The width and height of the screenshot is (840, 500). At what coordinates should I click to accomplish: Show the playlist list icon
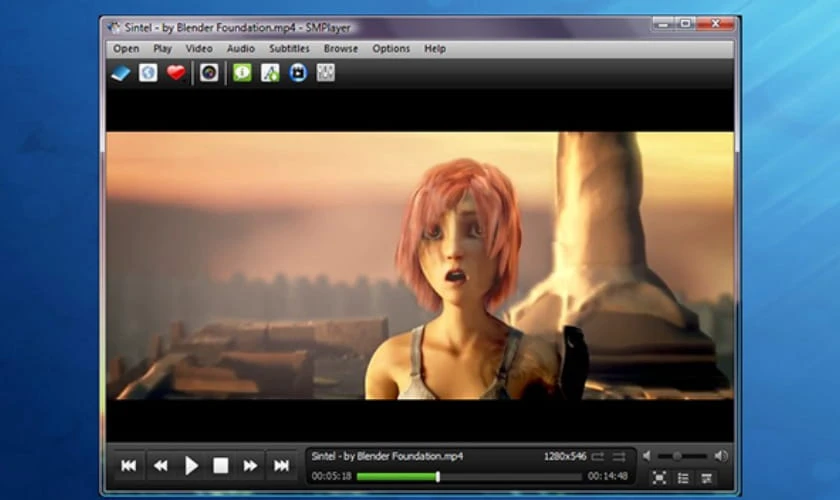683,477
